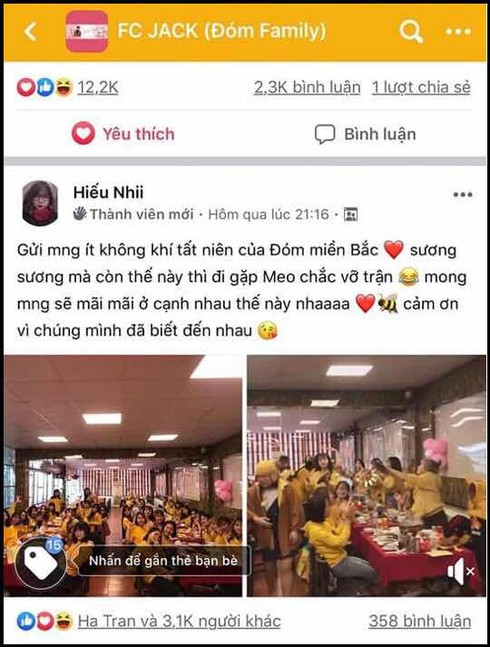Tap Nhấn để gắn thẻ bạn bè
The width and height of the screenshot is (490, 647).
click(164, 561)
